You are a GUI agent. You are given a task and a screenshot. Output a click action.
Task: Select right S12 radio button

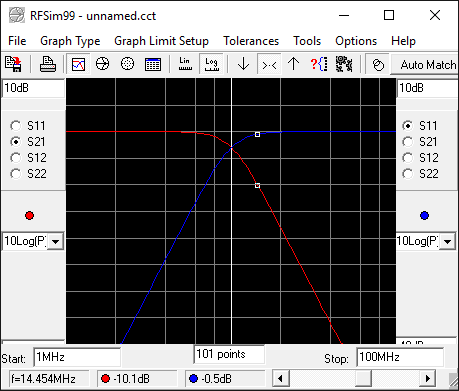pos(407,158)
